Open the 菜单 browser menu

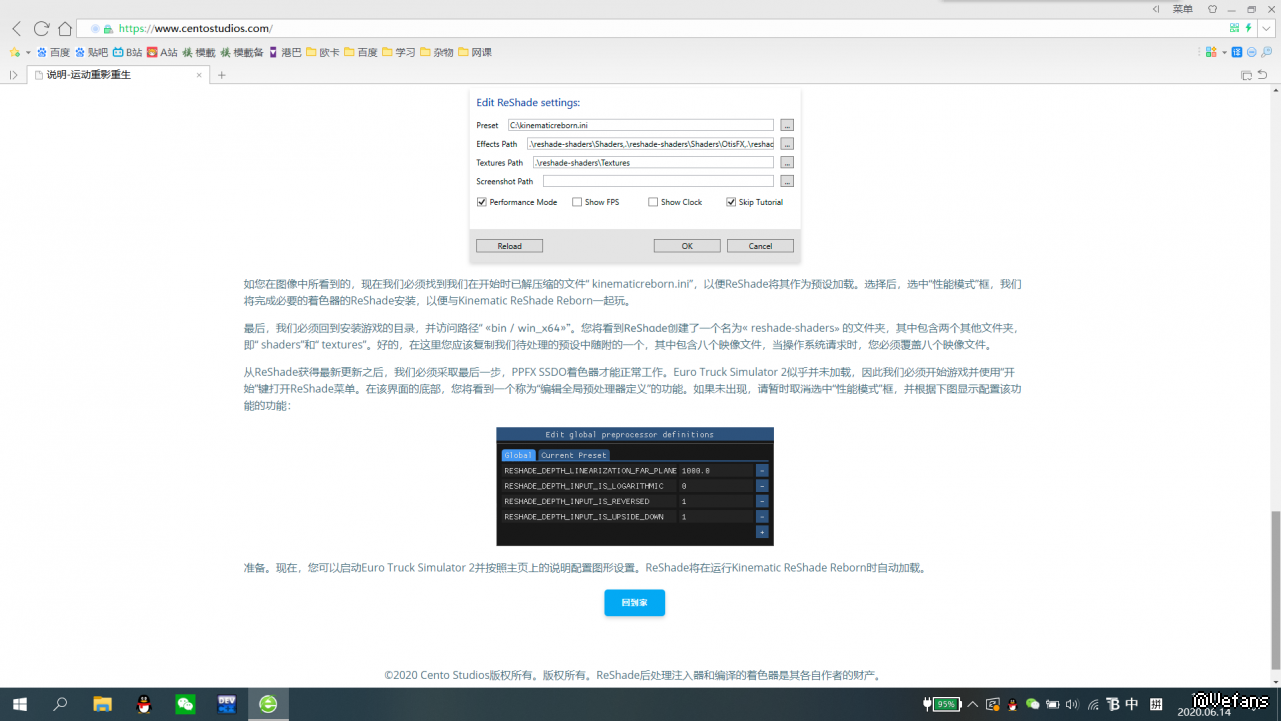point(1182,9)
